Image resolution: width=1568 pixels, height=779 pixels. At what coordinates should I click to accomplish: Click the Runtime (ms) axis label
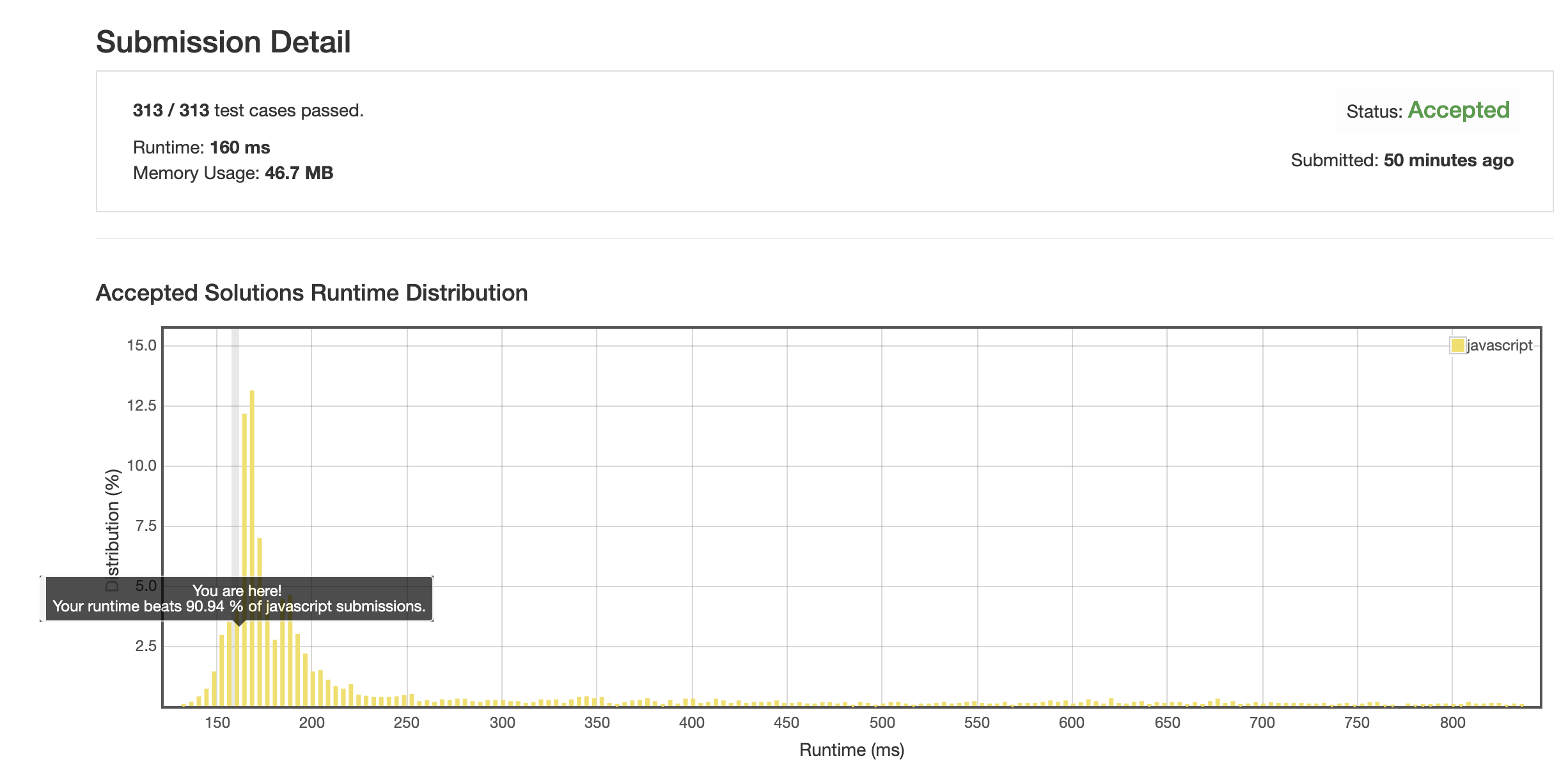852,750
